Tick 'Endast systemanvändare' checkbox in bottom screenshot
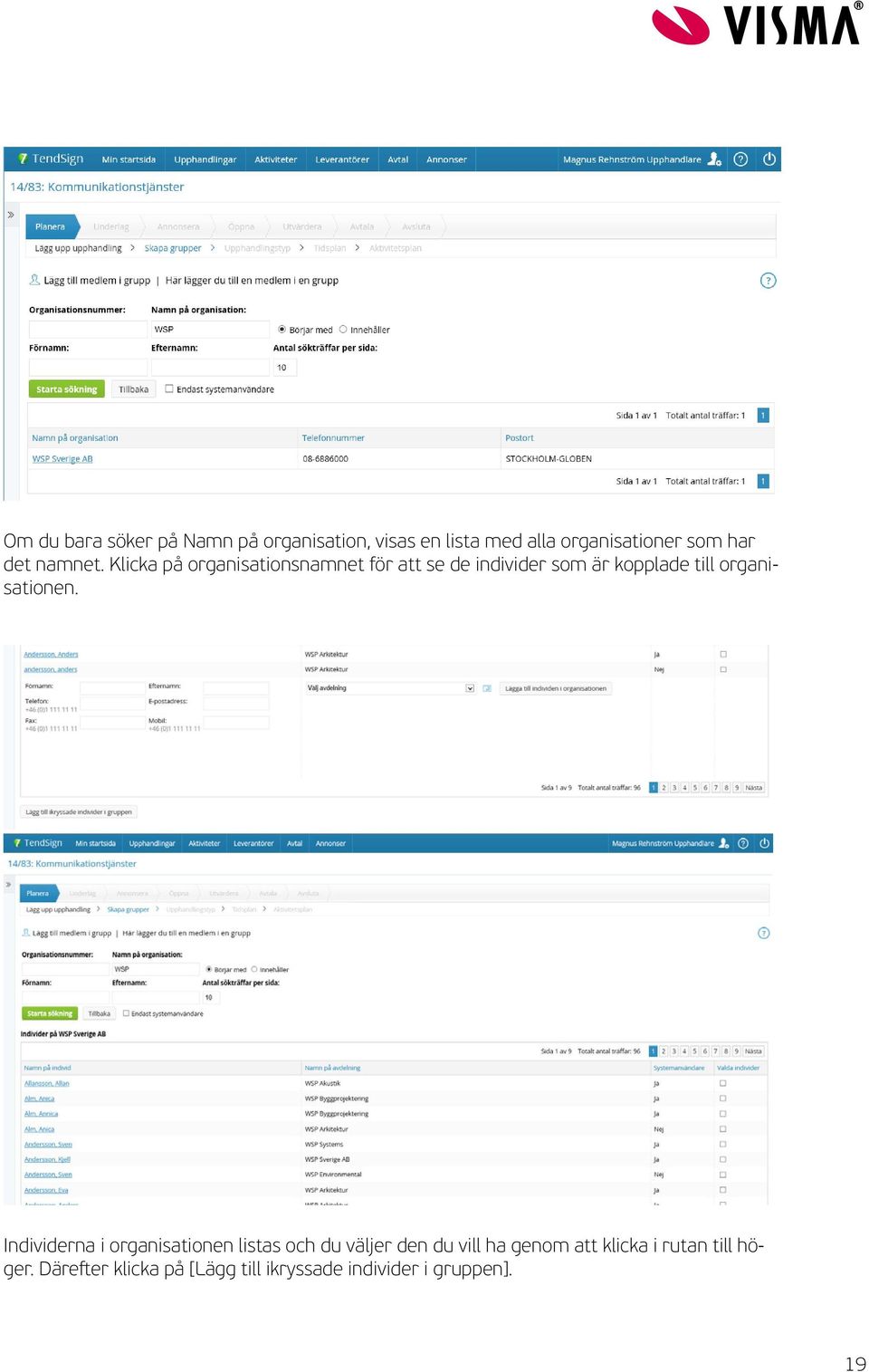869x1372 pixels. pos(126,1013)
